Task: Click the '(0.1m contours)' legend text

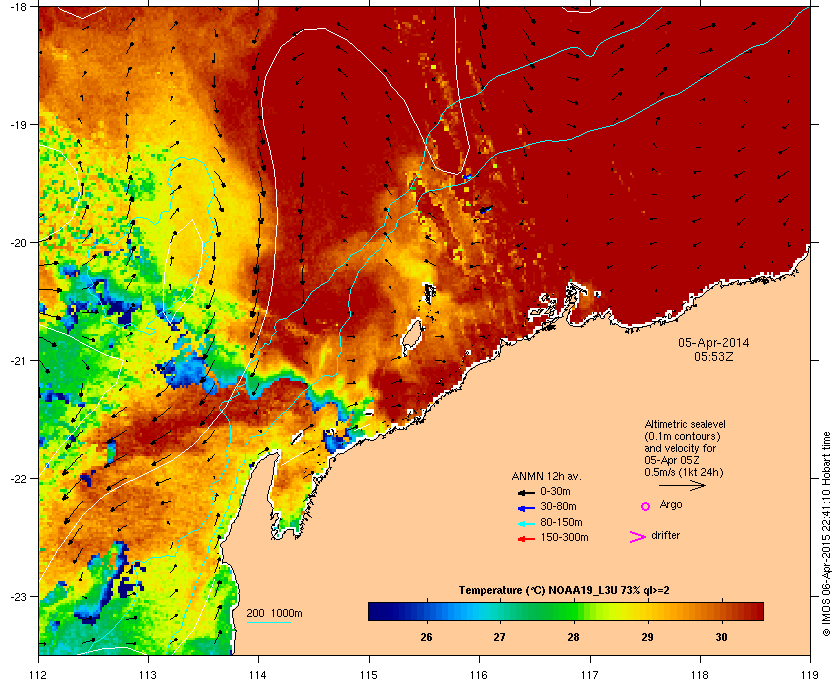Action: [682, 436]
